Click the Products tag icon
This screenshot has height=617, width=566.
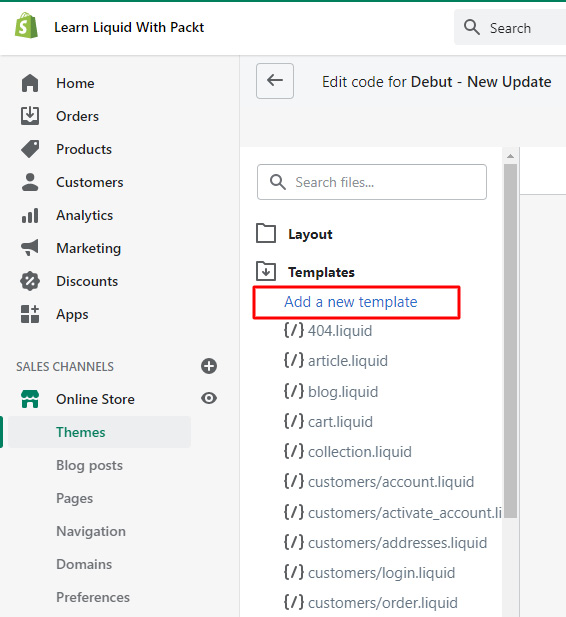tap(30, 149)
